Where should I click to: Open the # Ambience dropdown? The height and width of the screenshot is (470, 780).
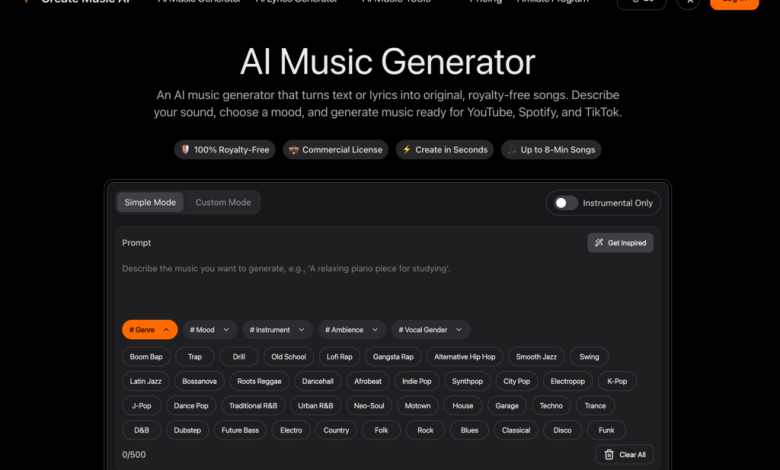tap(352, 330)
